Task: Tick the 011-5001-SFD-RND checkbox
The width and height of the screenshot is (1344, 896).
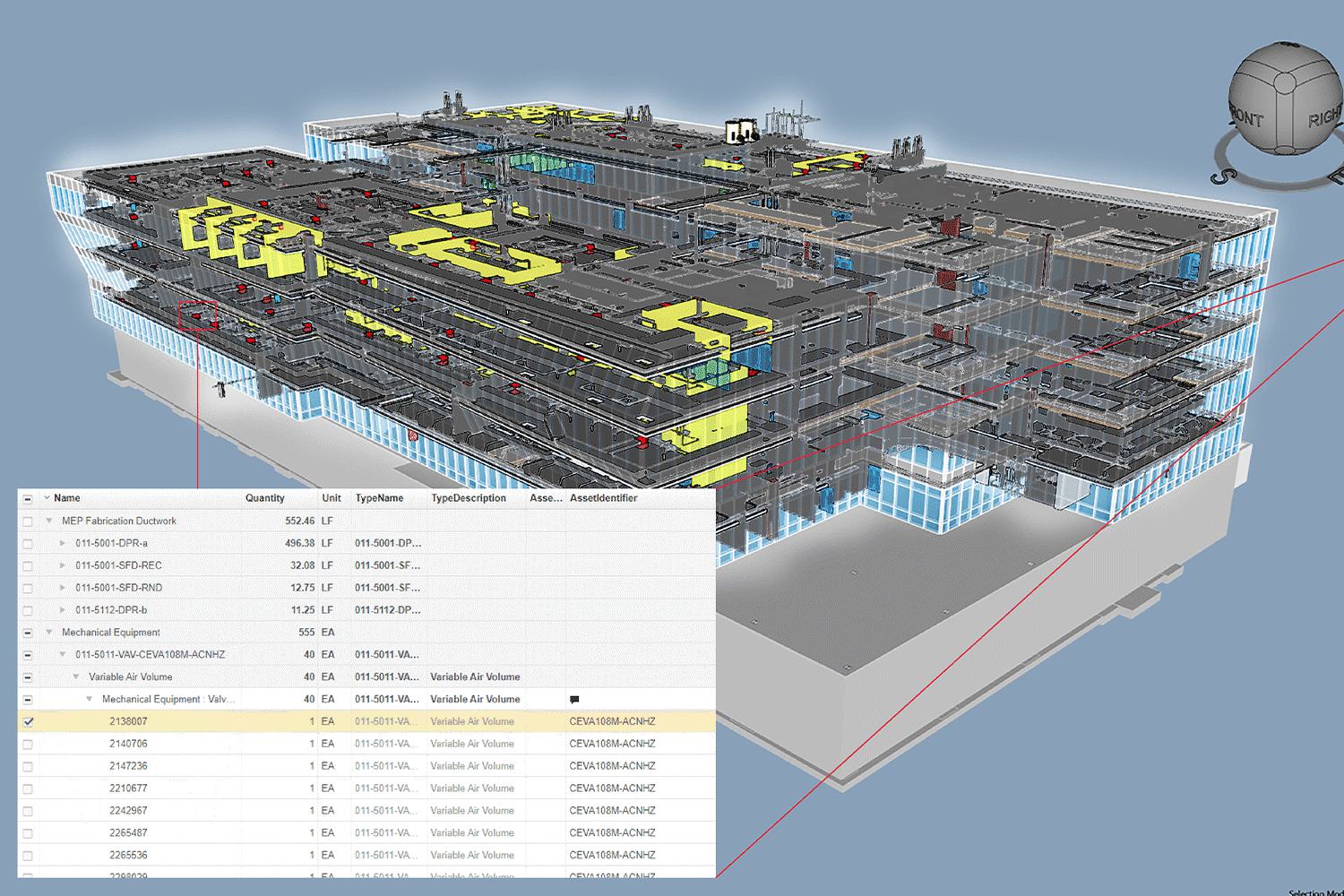Action: [28, 589]
